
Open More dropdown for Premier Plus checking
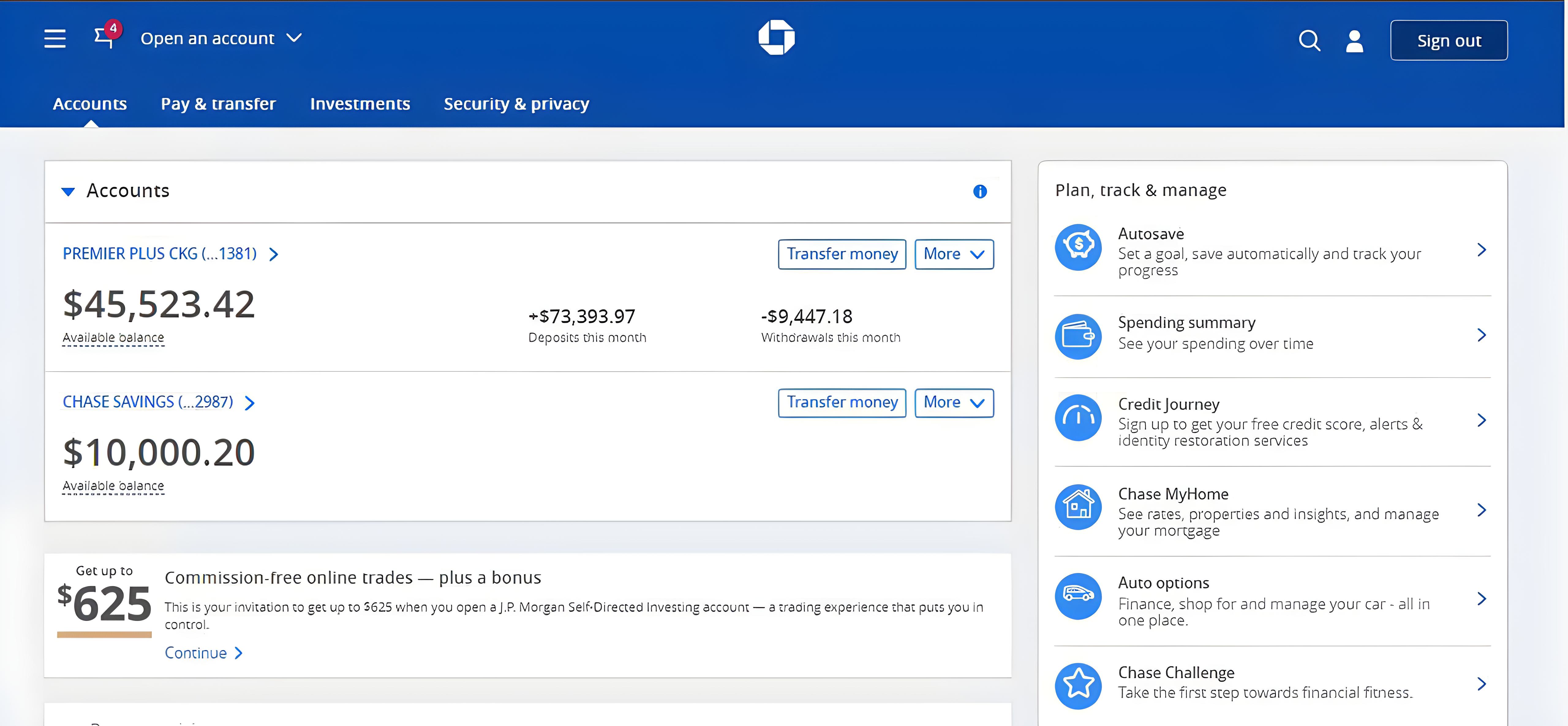click(954, 254)
